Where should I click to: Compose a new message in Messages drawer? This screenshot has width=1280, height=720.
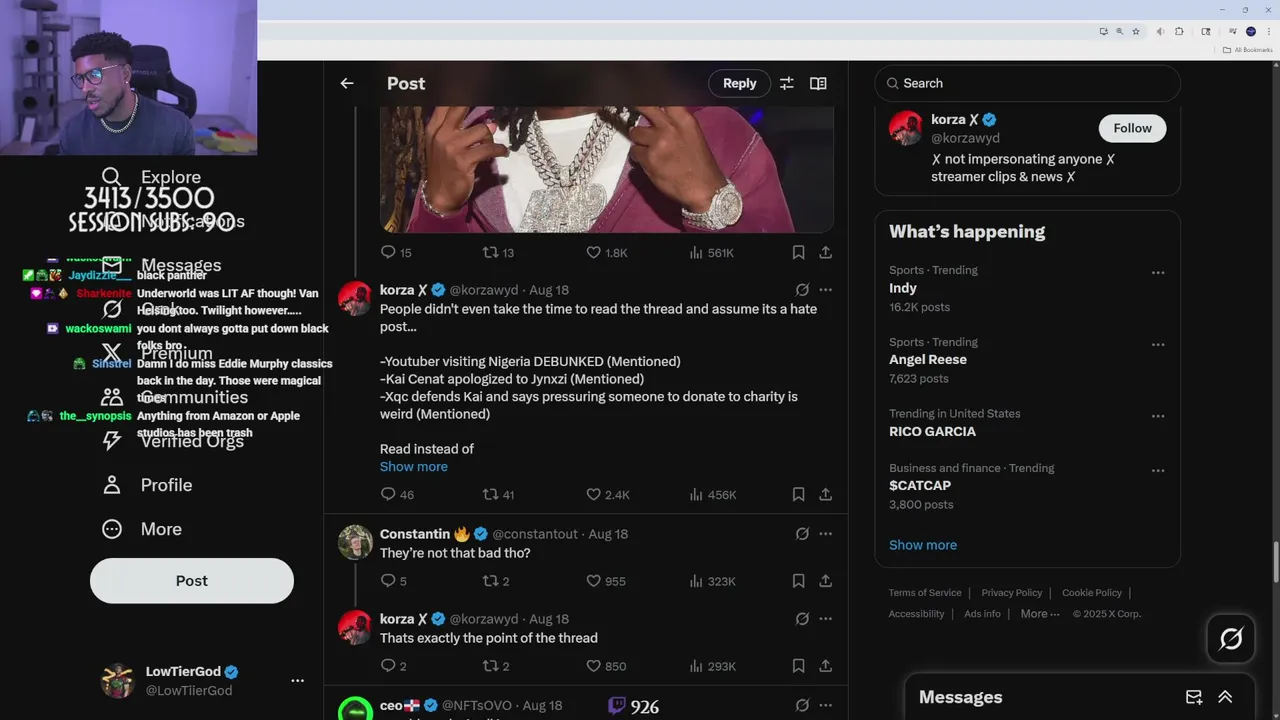tap(1194, 697)
